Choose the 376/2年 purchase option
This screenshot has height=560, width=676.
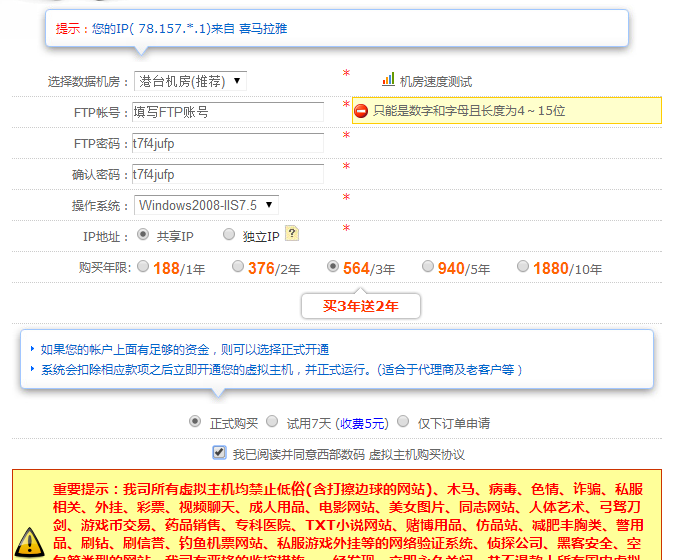238,266
